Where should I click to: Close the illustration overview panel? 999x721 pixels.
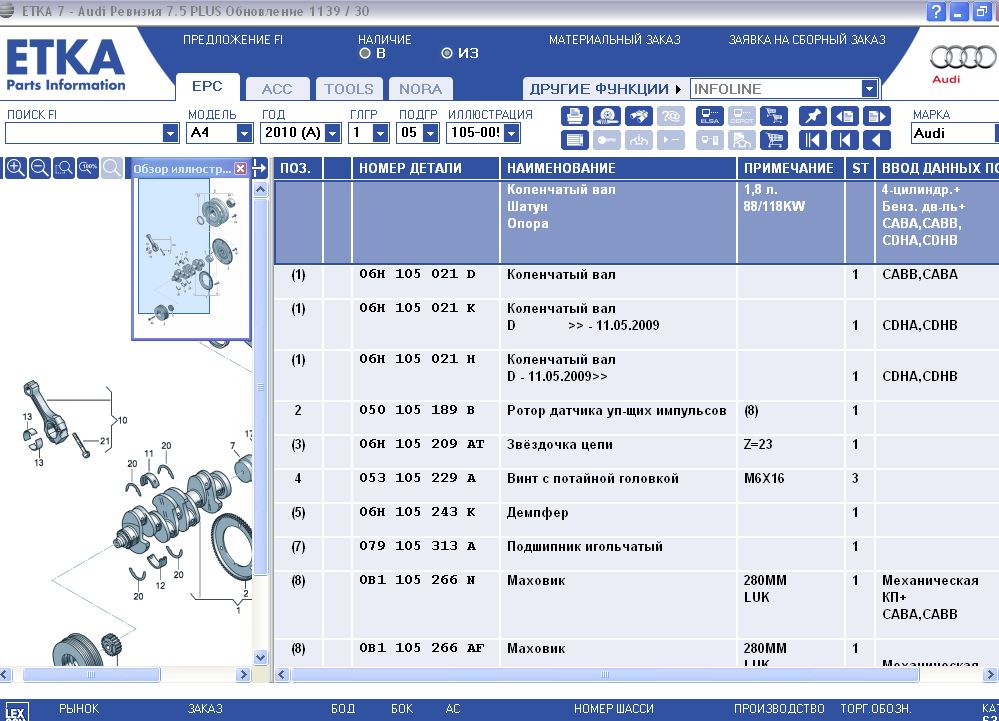pos(240,169)
